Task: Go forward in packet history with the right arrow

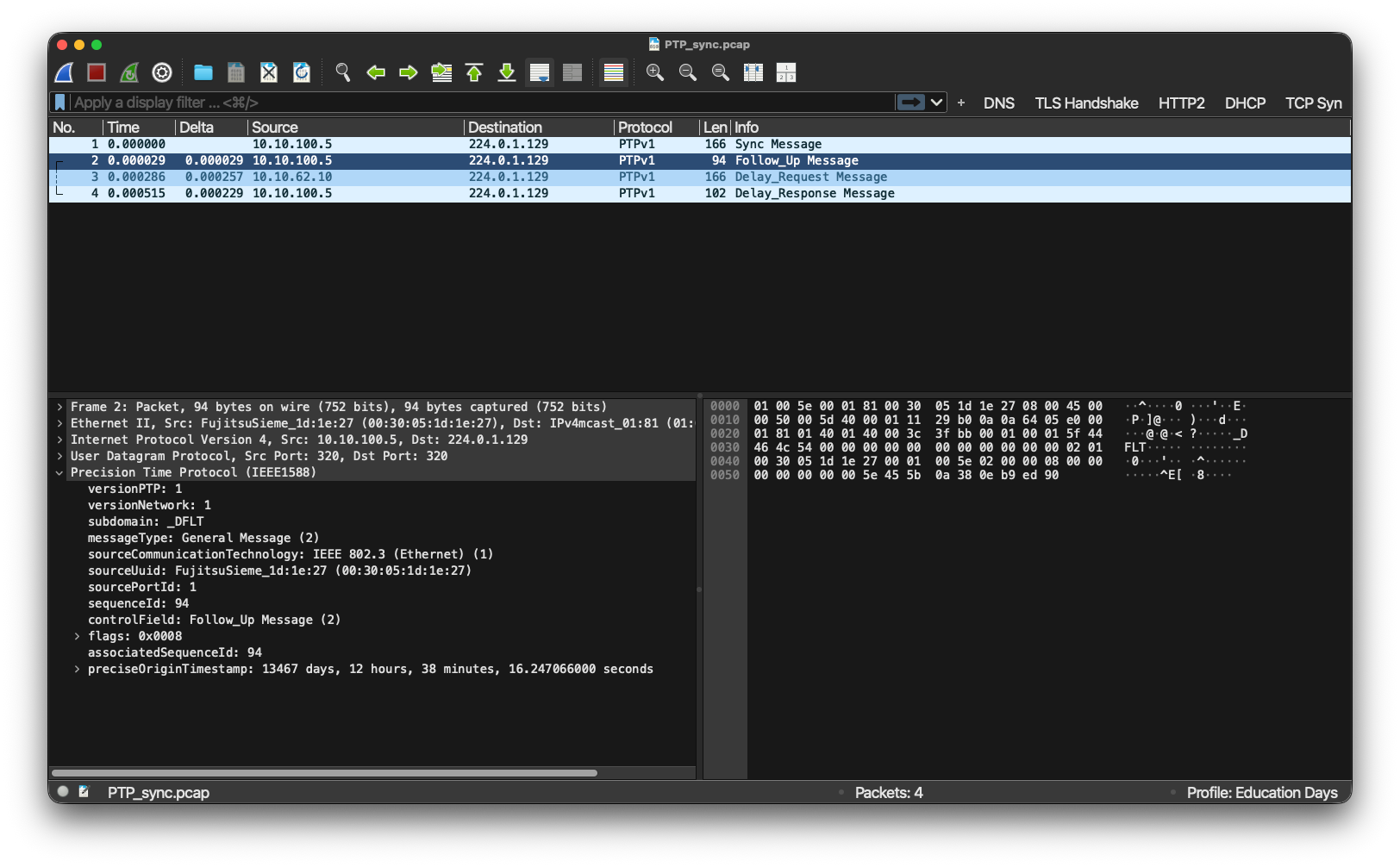Action: (x=409, y=73)
